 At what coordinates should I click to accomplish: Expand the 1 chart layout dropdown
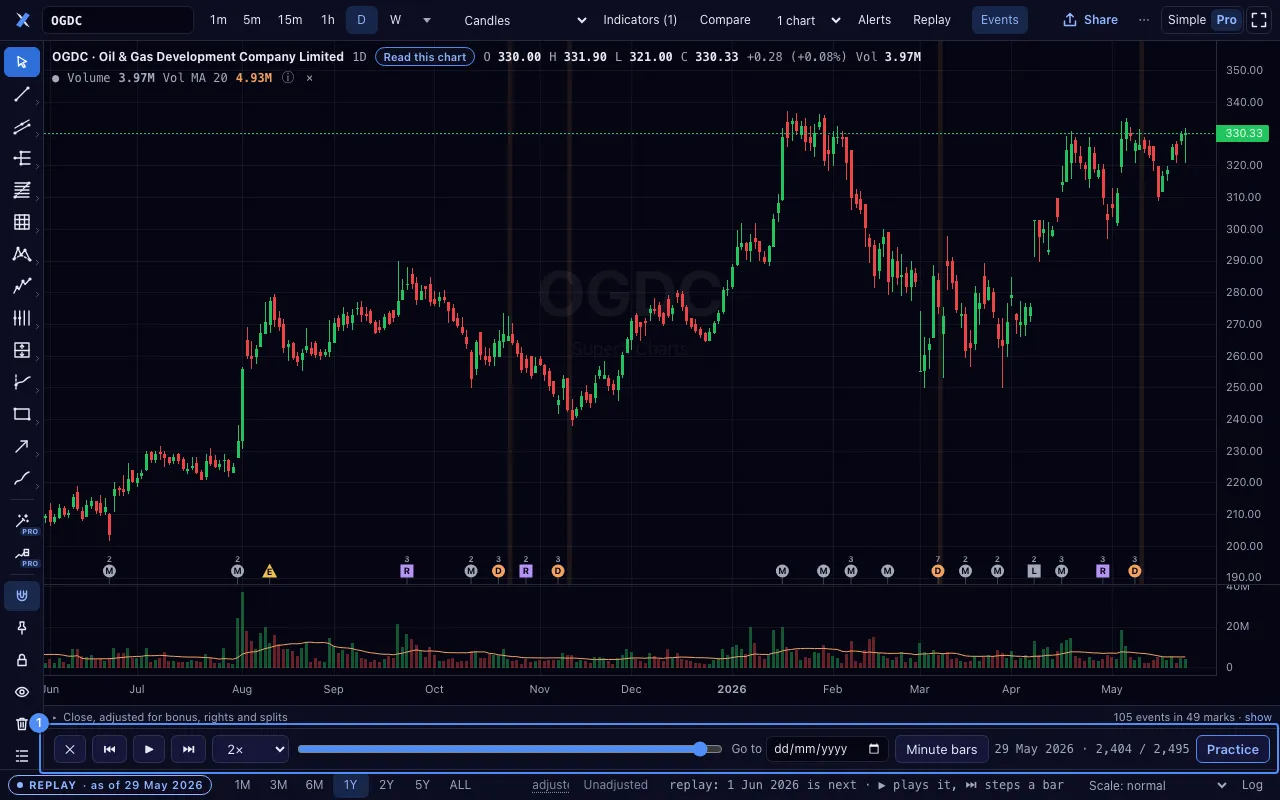[x=808, y=20]
